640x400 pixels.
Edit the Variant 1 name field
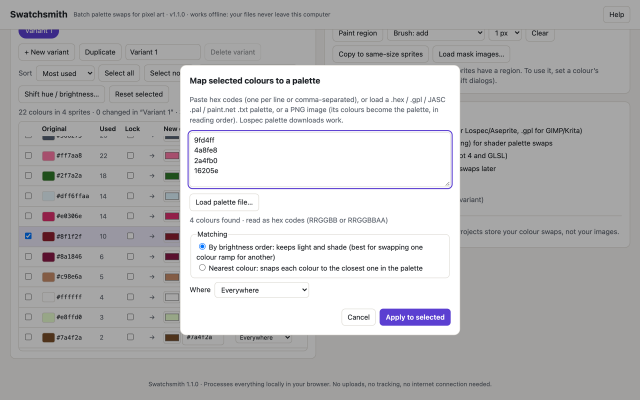click(x=163, y=52)
